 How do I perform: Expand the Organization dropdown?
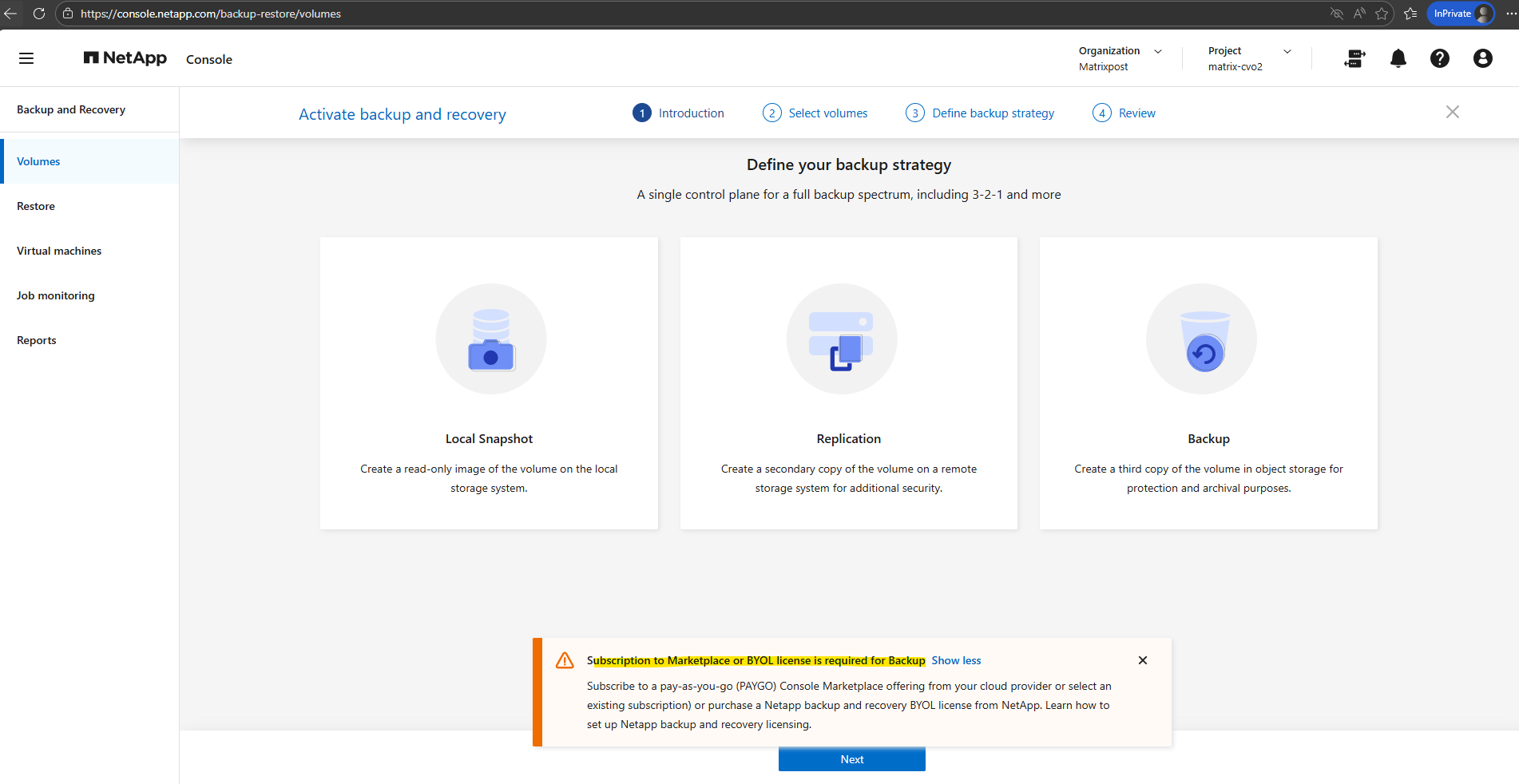point(1158,51)
